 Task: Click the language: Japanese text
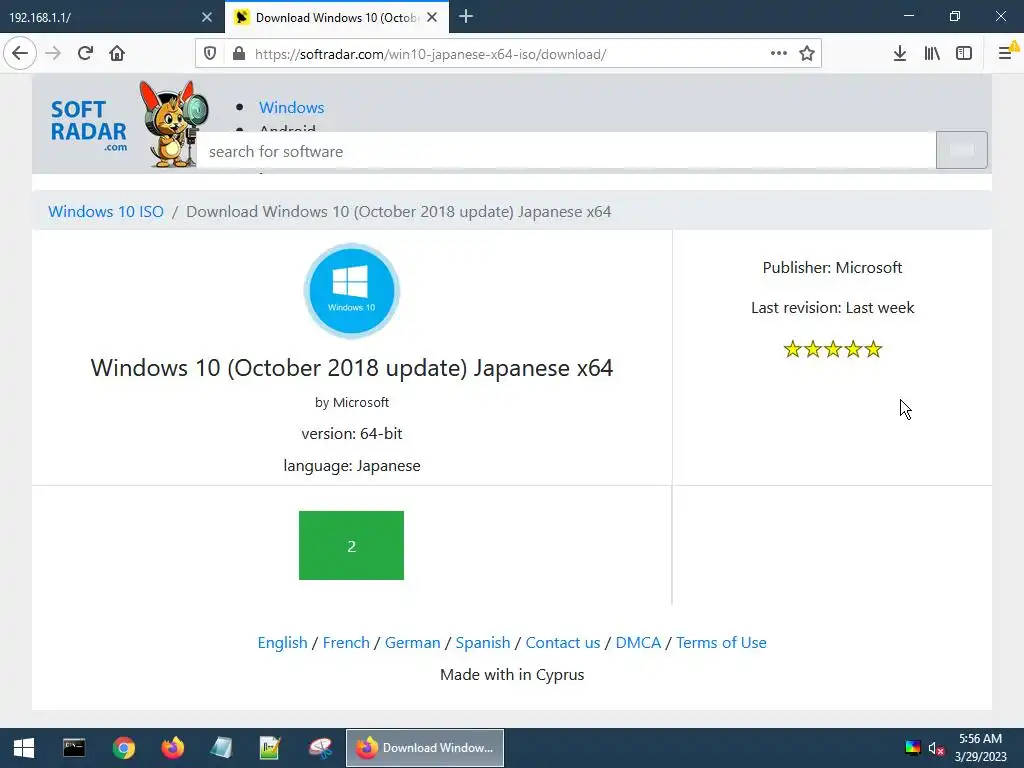pos(351,466)
